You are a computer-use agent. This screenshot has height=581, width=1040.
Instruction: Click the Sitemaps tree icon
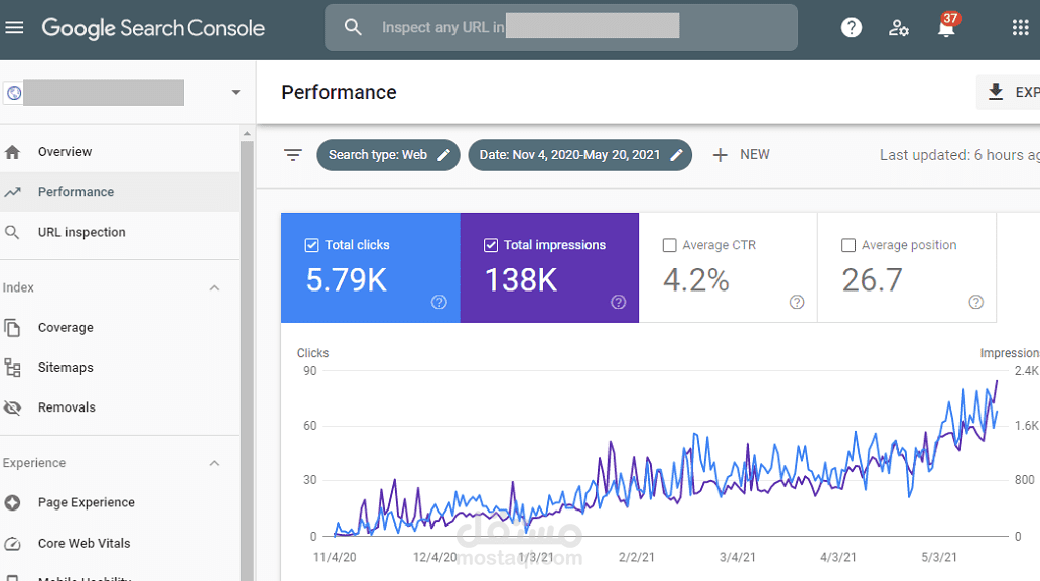12,367
